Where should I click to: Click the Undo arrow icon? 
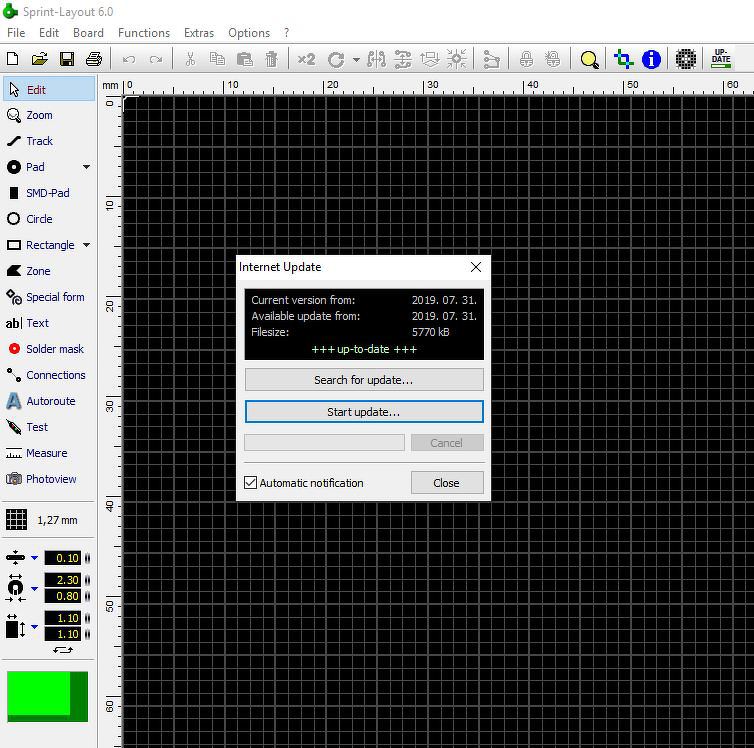pos(128,60)
